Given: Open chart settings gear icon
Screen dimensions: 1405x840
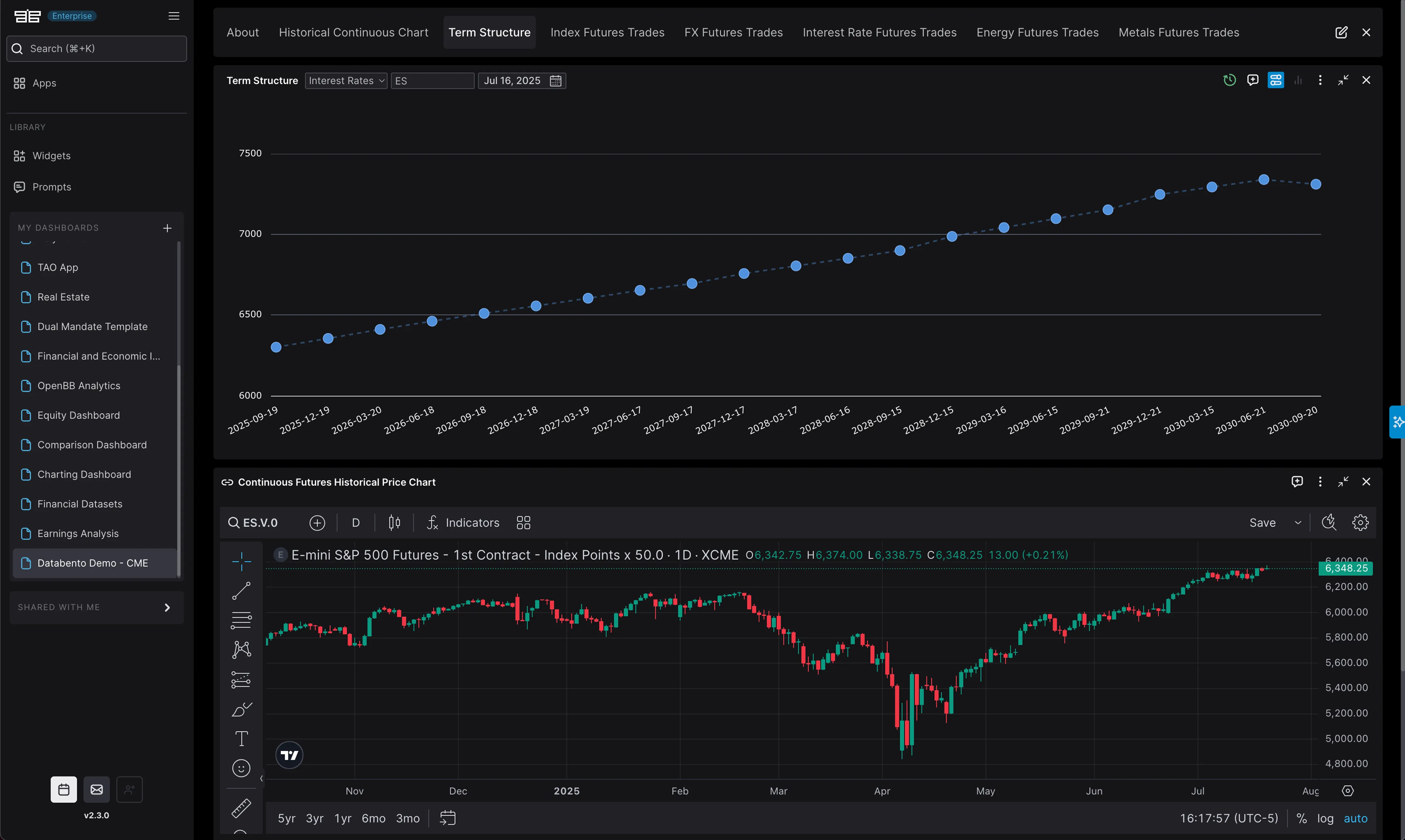Looking at the screenshot, I should pos(1360,522).
